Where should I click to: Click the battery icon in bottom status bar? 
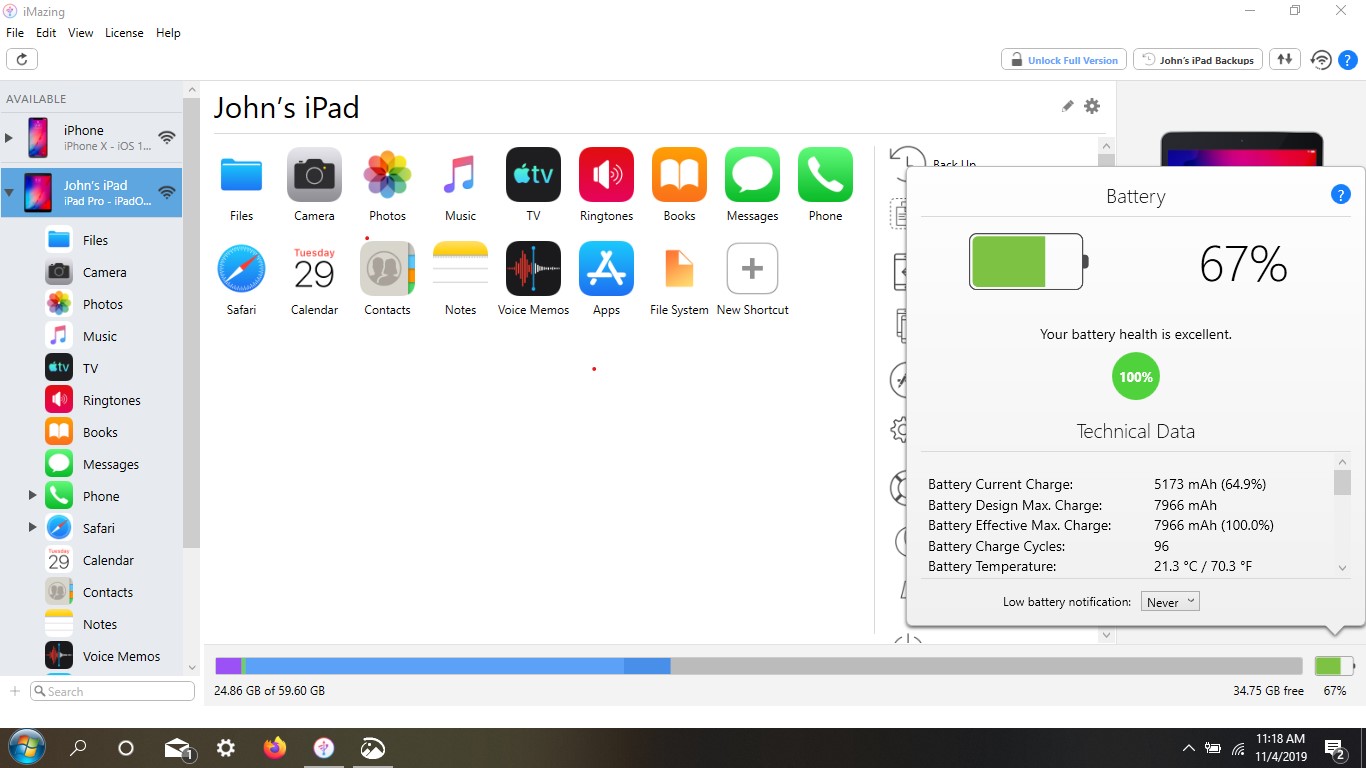1334,666
